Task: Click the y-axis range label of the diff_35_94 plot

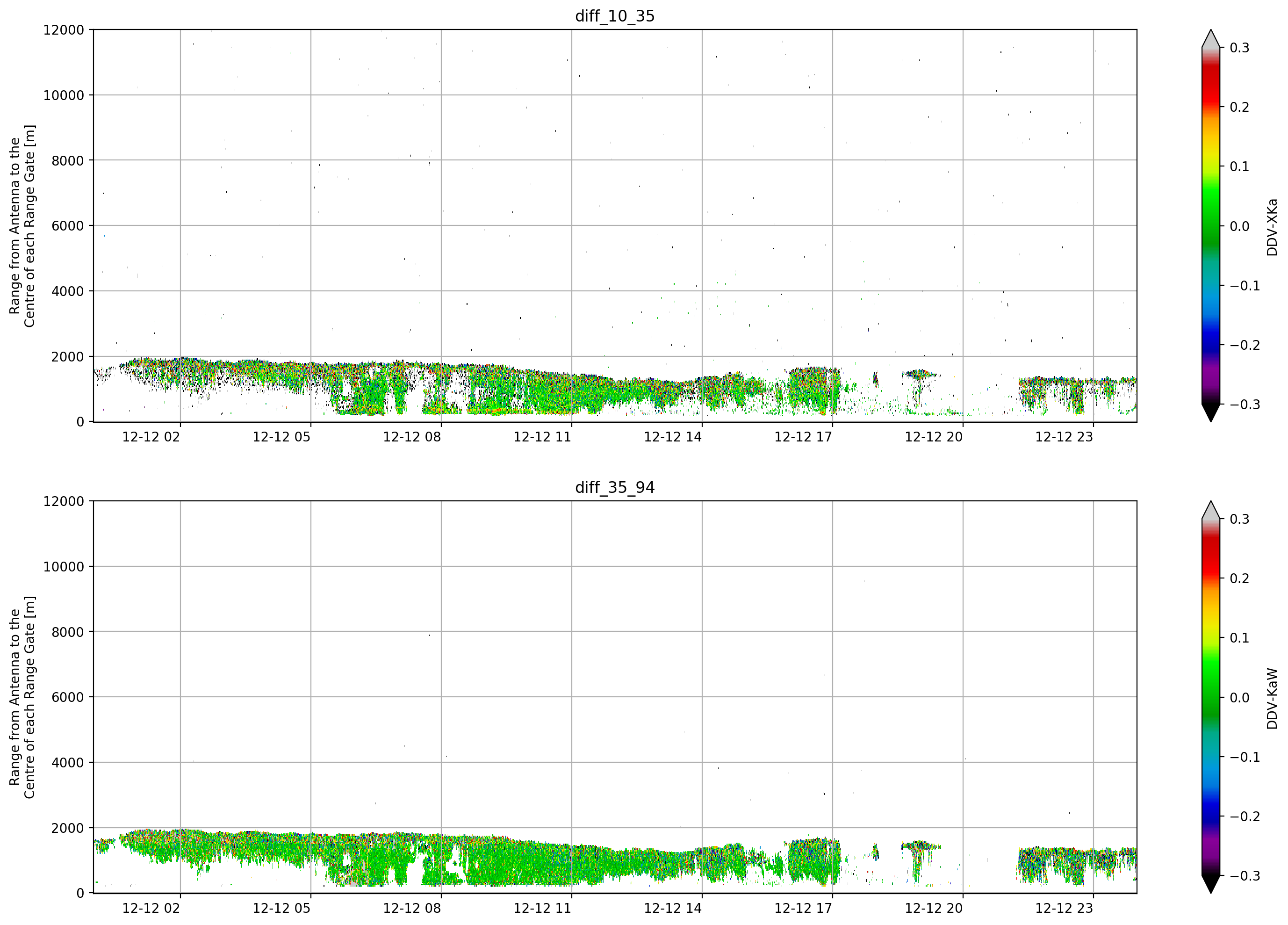Action: (x=22, y=697)
